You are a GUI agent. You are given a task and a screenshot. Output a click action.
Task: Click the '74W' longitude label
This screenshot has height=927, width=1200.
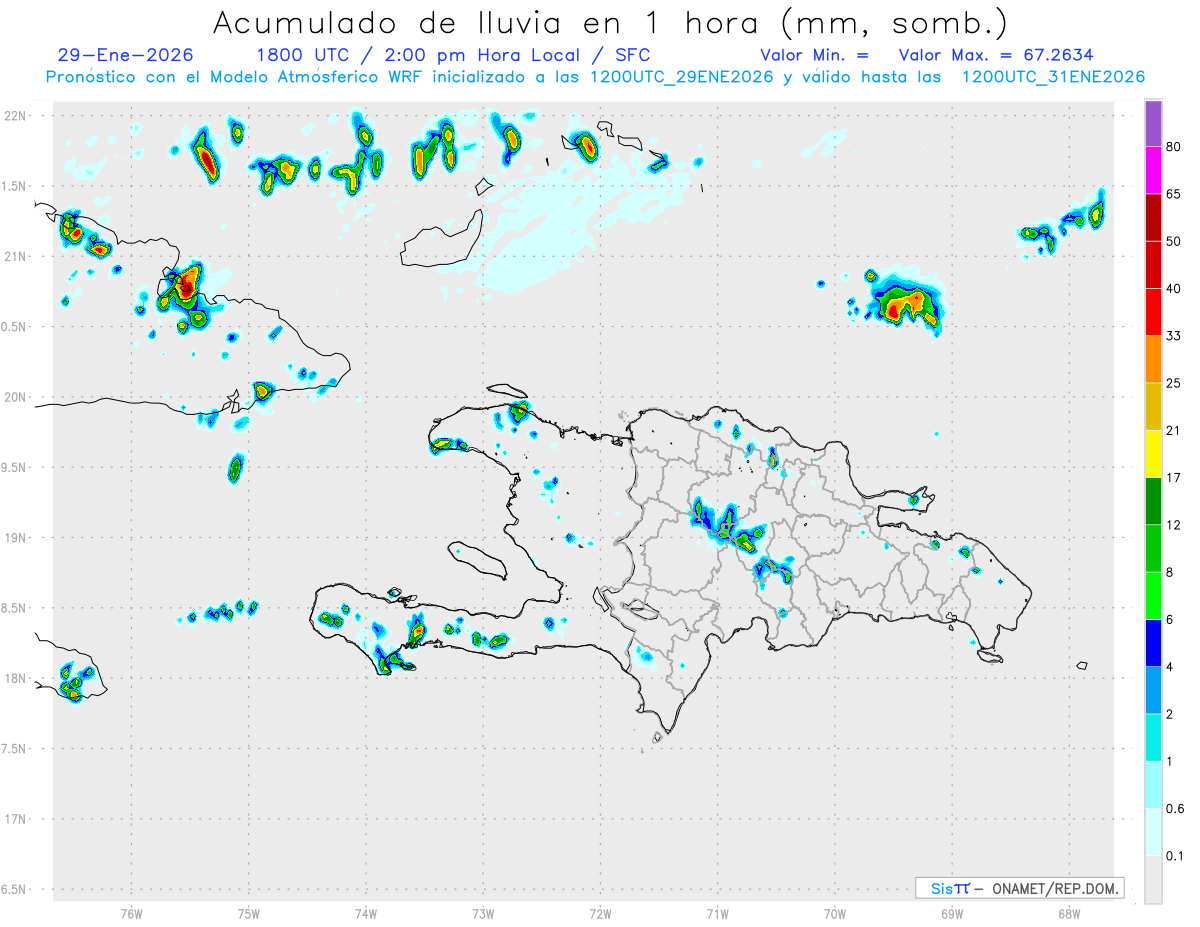366,914
